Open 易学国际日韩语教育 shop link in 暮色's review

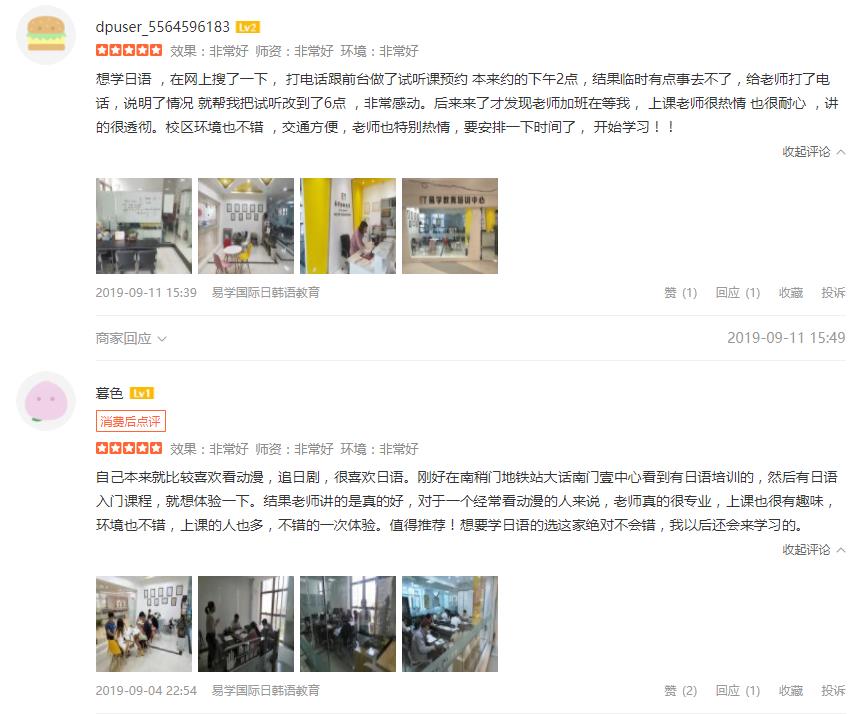pyautogui.click(x=266, y=690)
